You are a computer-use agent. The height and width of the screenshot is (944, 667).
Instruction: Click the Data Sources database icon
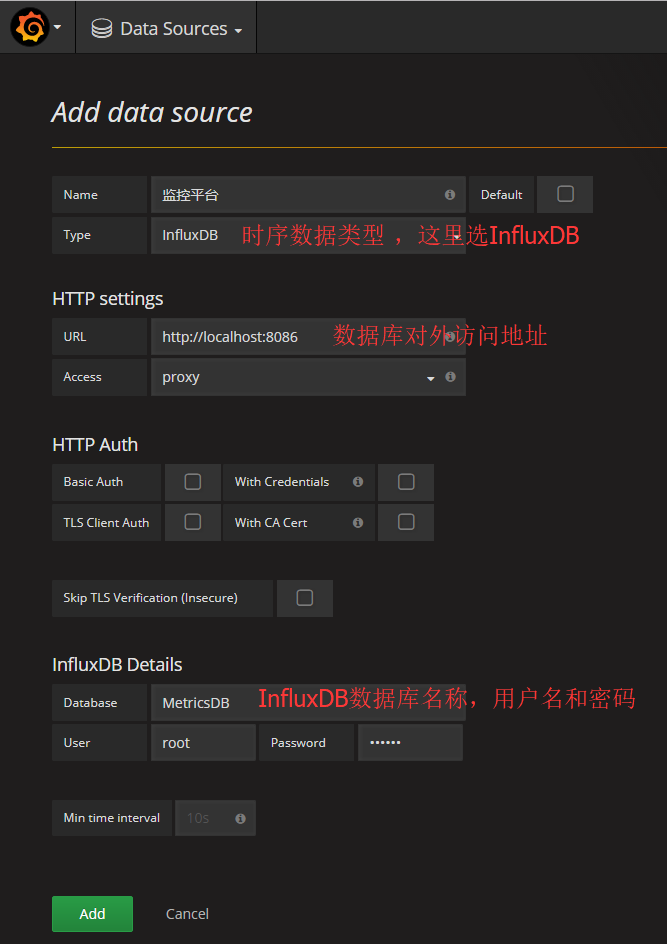[x=102, y=28]
